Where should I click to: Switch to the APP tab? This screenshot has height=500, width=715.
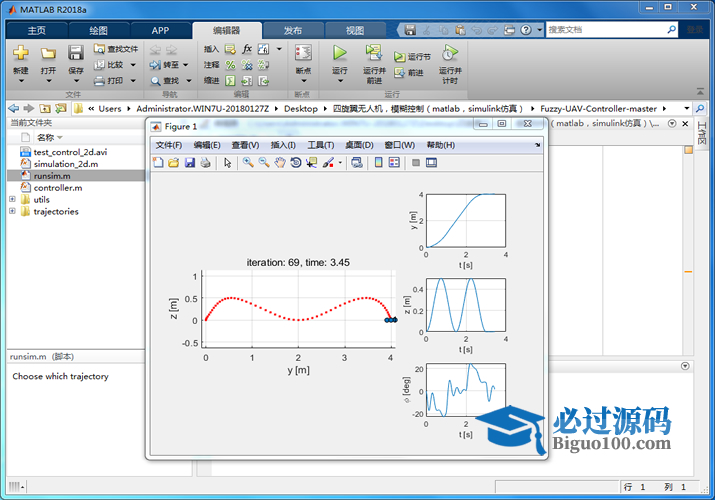[x=161, y=31]
